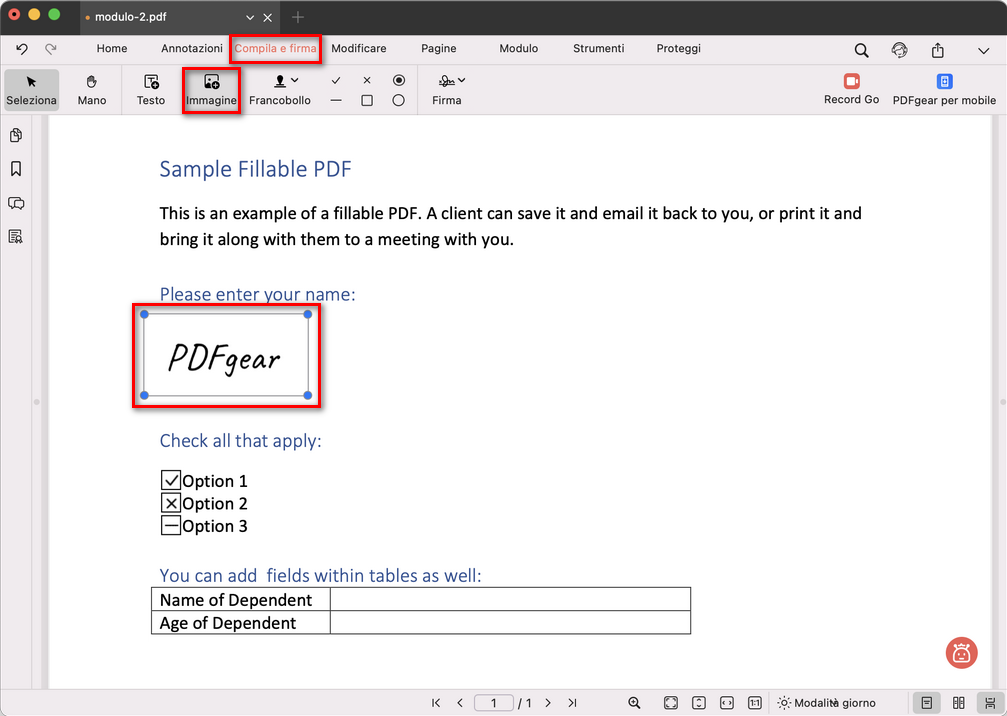Viewport: 1007px width, 716px height.
Task: Uncheck the Option 1 checkbox
Action: [x=170, y=480]
